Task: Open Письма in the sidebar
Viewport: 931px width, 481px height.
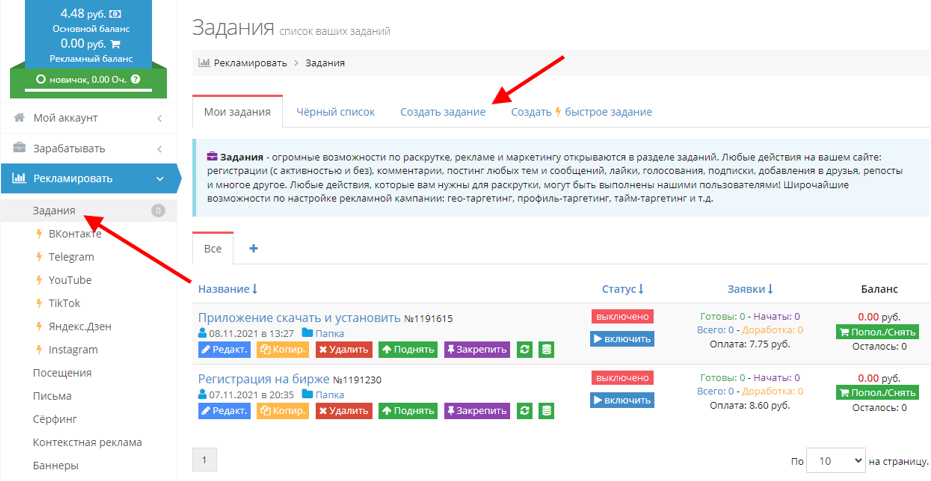Action: (52, 396)
